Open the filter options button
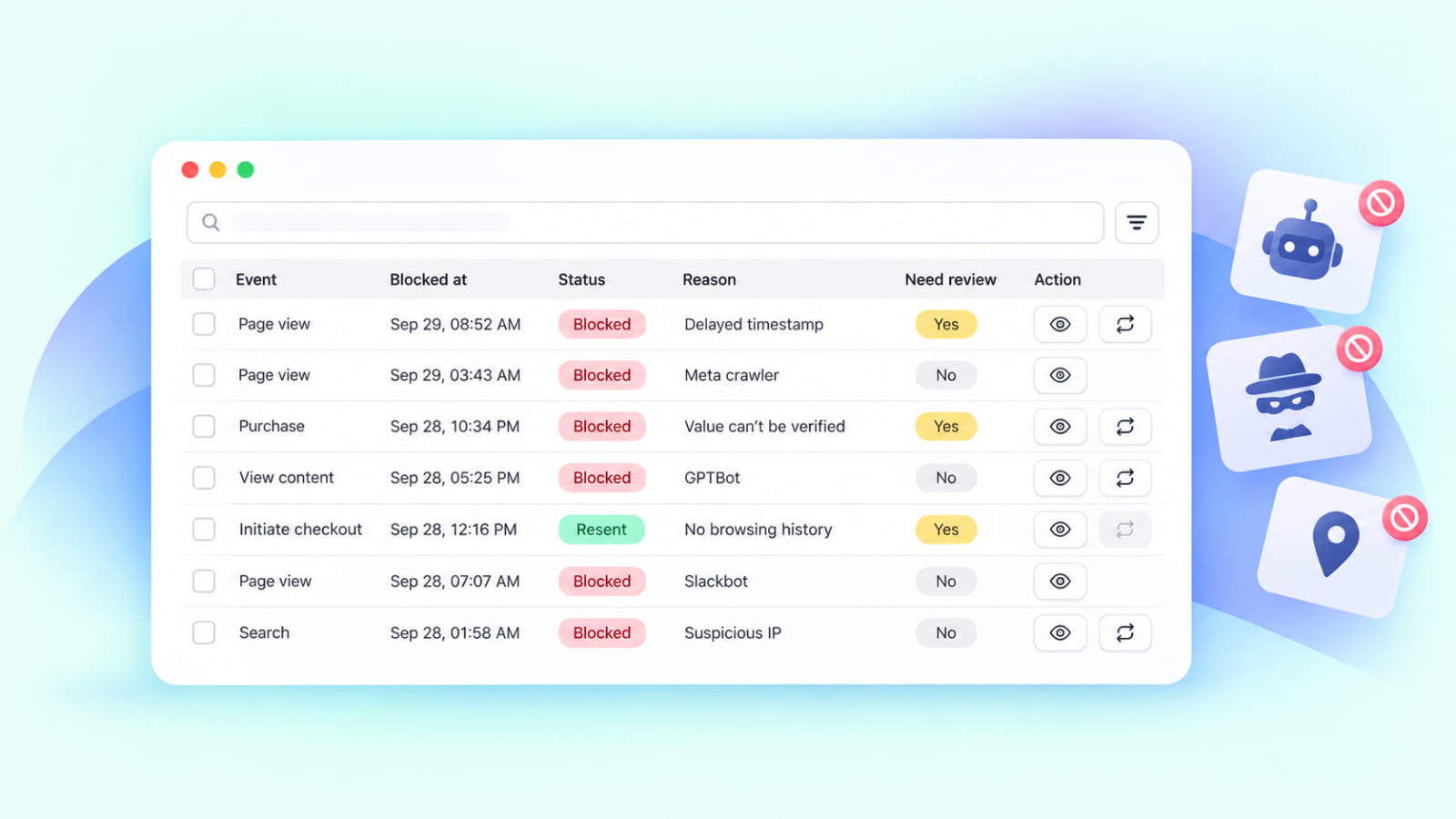This screenshot has height=819, width=1456. coord(1137,223)
